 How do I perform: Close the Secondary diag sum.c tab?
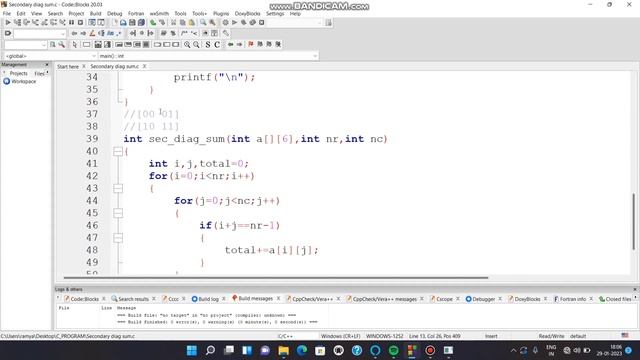(x=144, y=66)
